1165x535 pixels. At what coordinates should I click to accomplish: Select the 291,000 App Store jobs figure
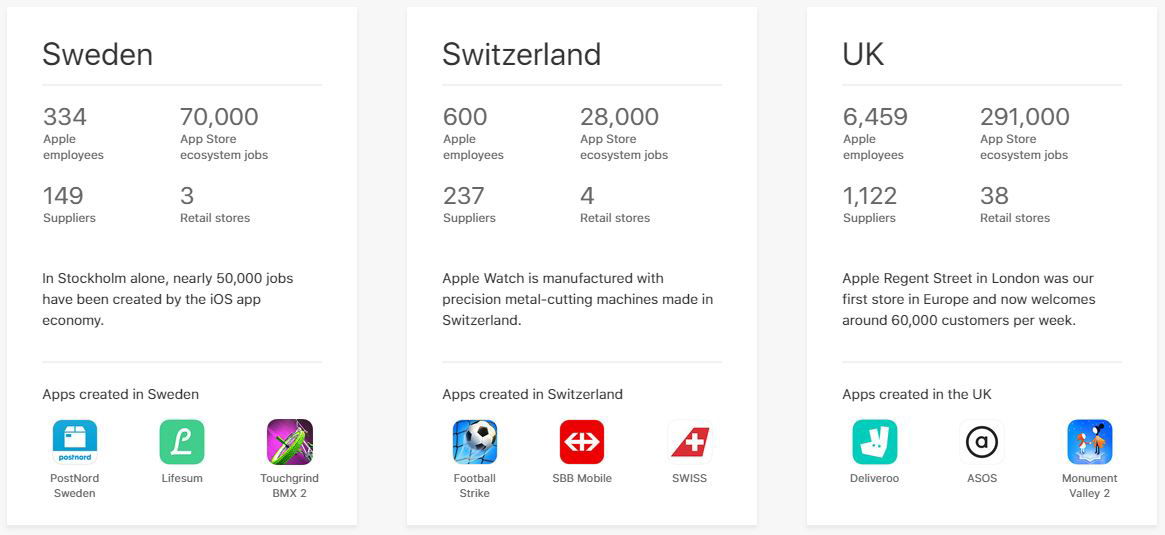coord(1025,117)
